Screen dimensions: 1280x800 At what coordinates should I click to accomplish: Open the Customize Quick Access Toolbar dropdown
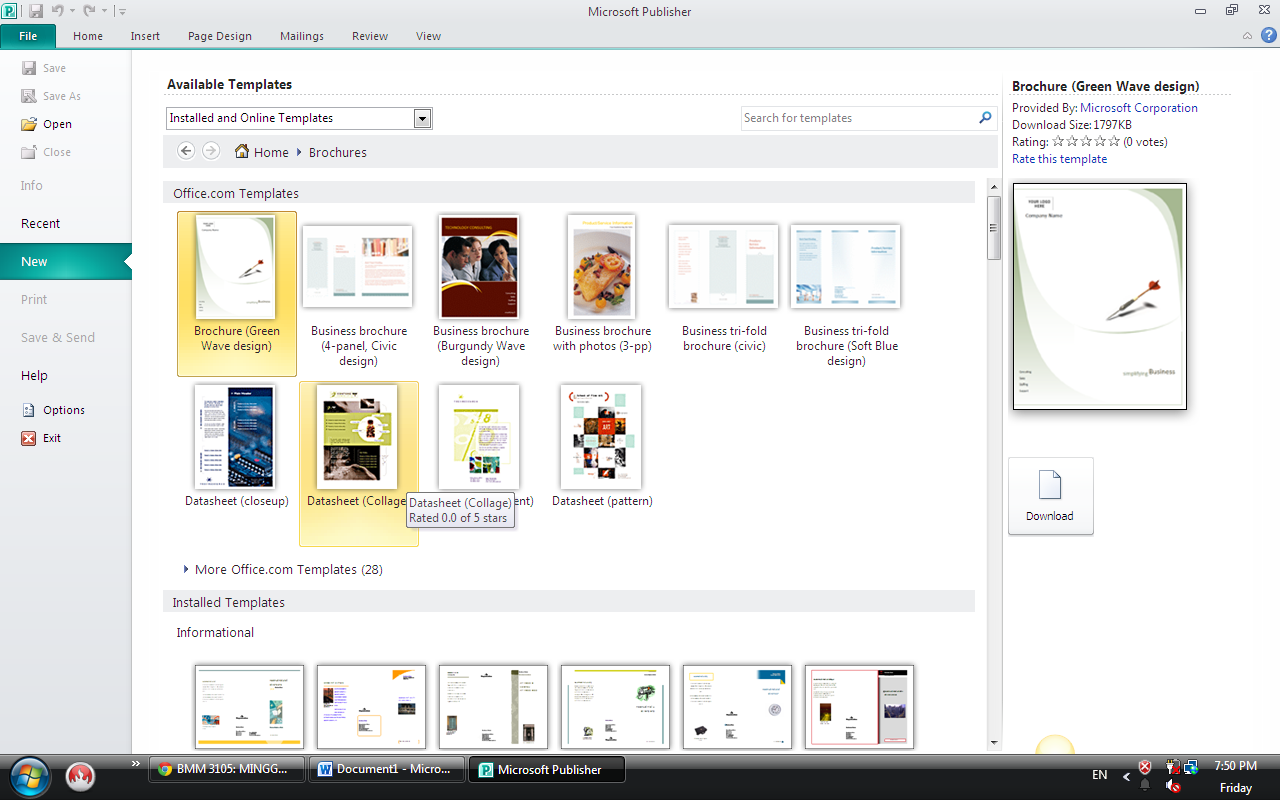(x=121, y=12)
